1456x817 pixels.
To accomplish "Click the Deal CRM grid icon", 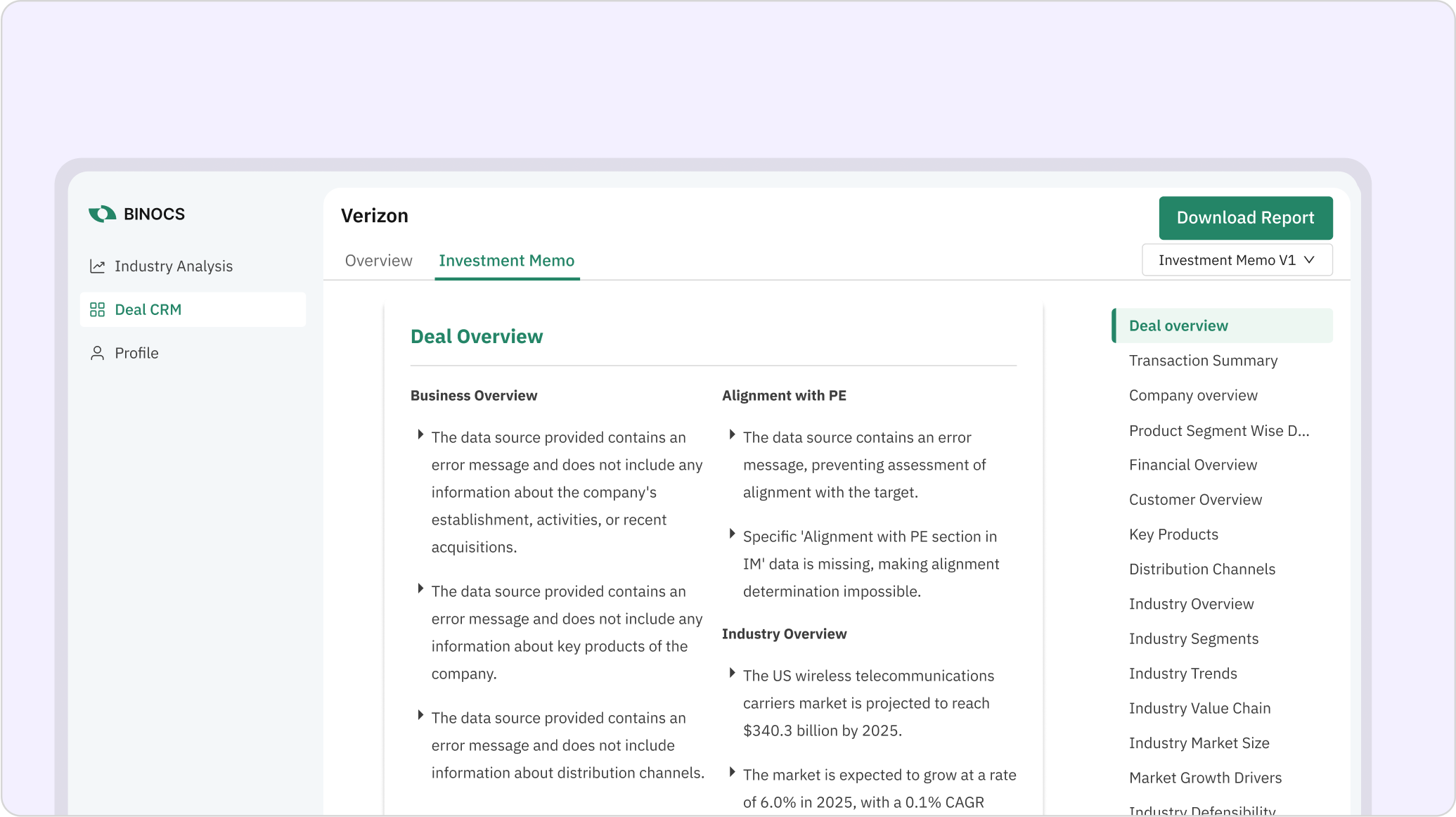I will click(98, 309).
